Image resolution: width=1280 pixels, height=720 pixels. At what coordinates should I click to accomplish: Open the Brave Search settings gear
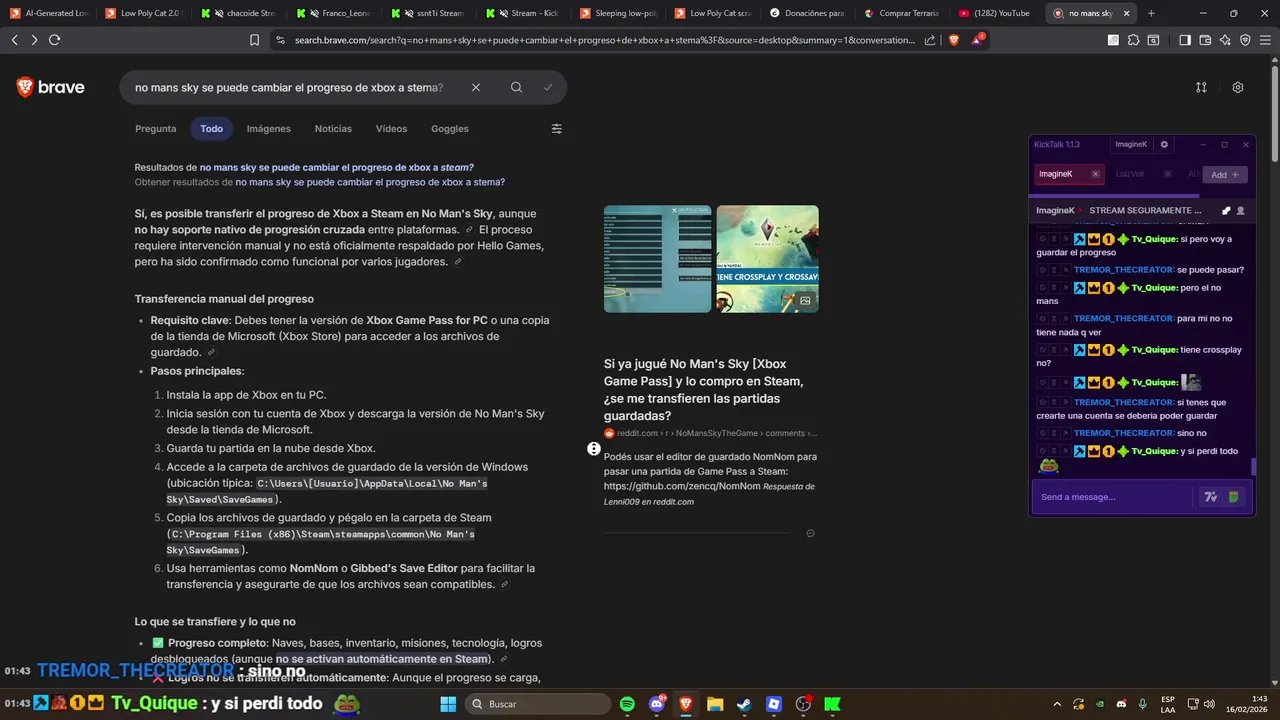click(x=1238, y=87)
